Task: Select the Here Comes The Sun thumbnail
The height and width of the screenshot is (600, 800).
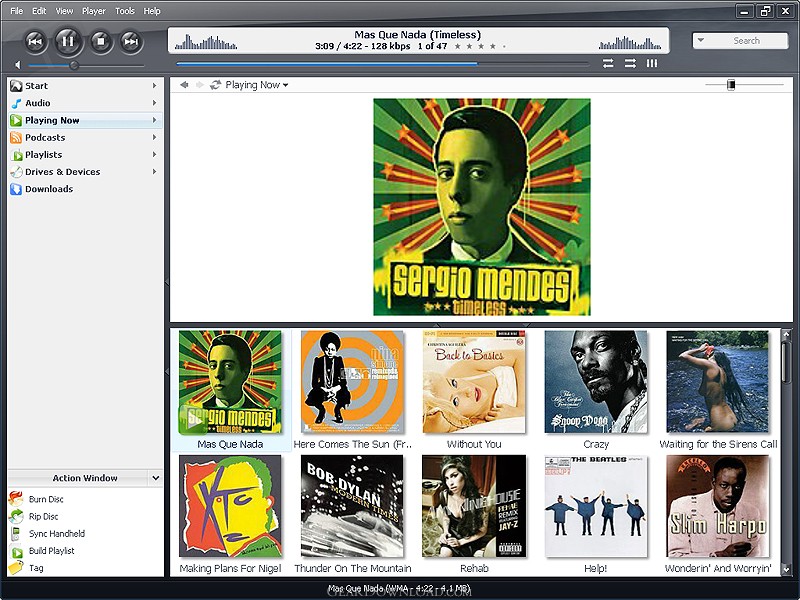Action: coord(353,382)
